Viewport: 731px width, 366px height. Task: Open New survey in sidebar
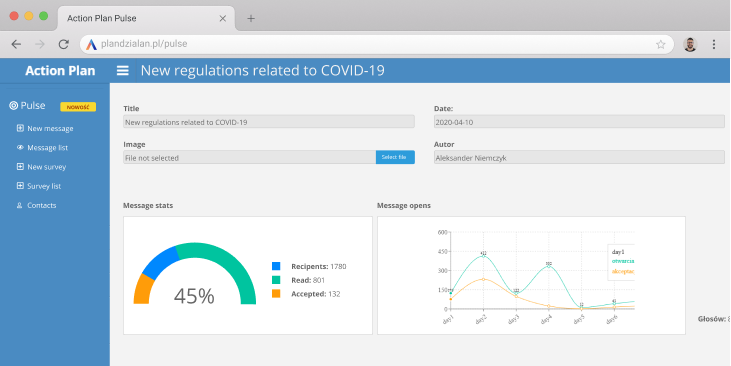pos(47,167)
